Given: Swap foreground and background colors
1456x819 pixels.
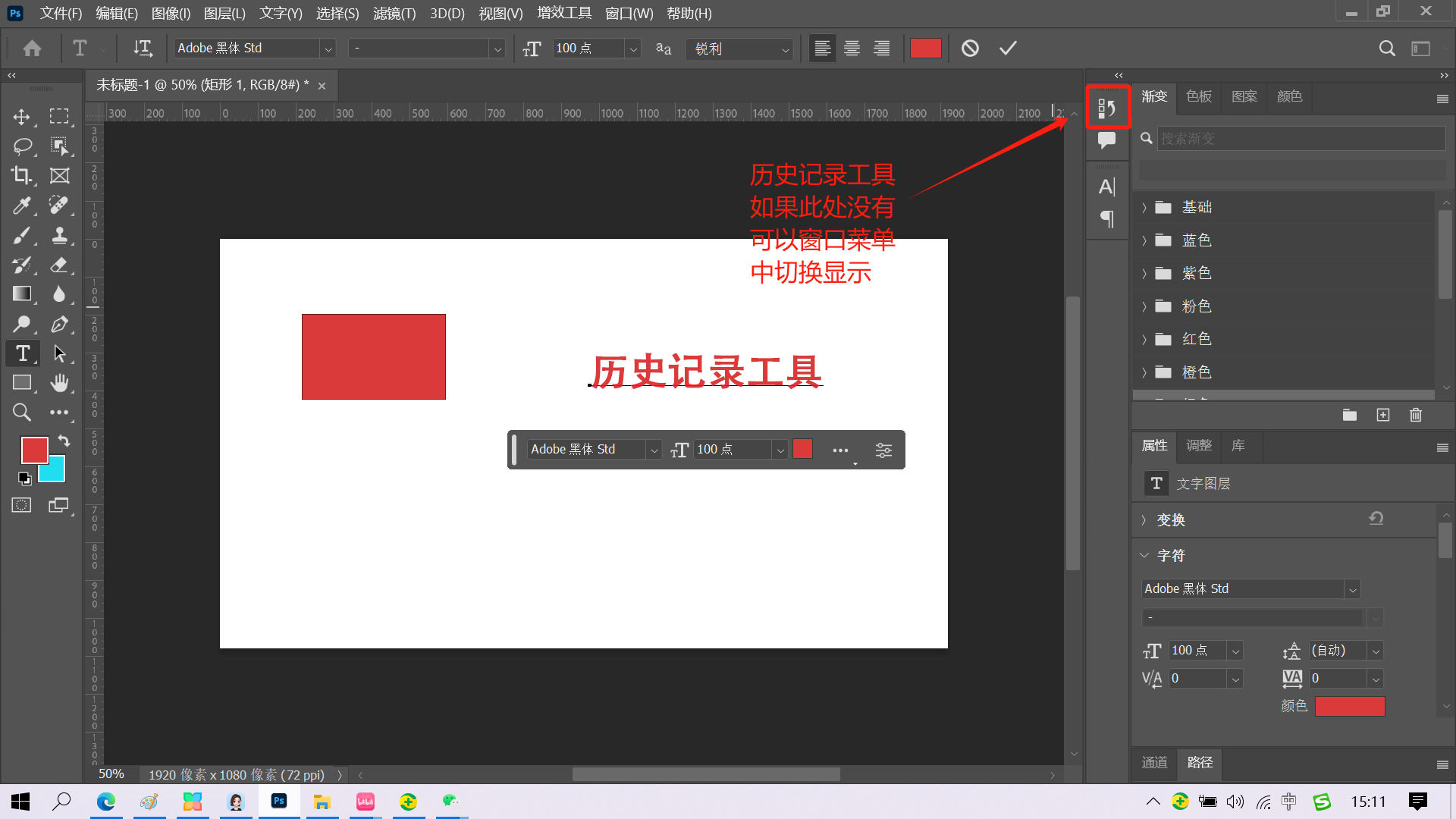Looking at the screenshot, I should [x=64, y=441].
